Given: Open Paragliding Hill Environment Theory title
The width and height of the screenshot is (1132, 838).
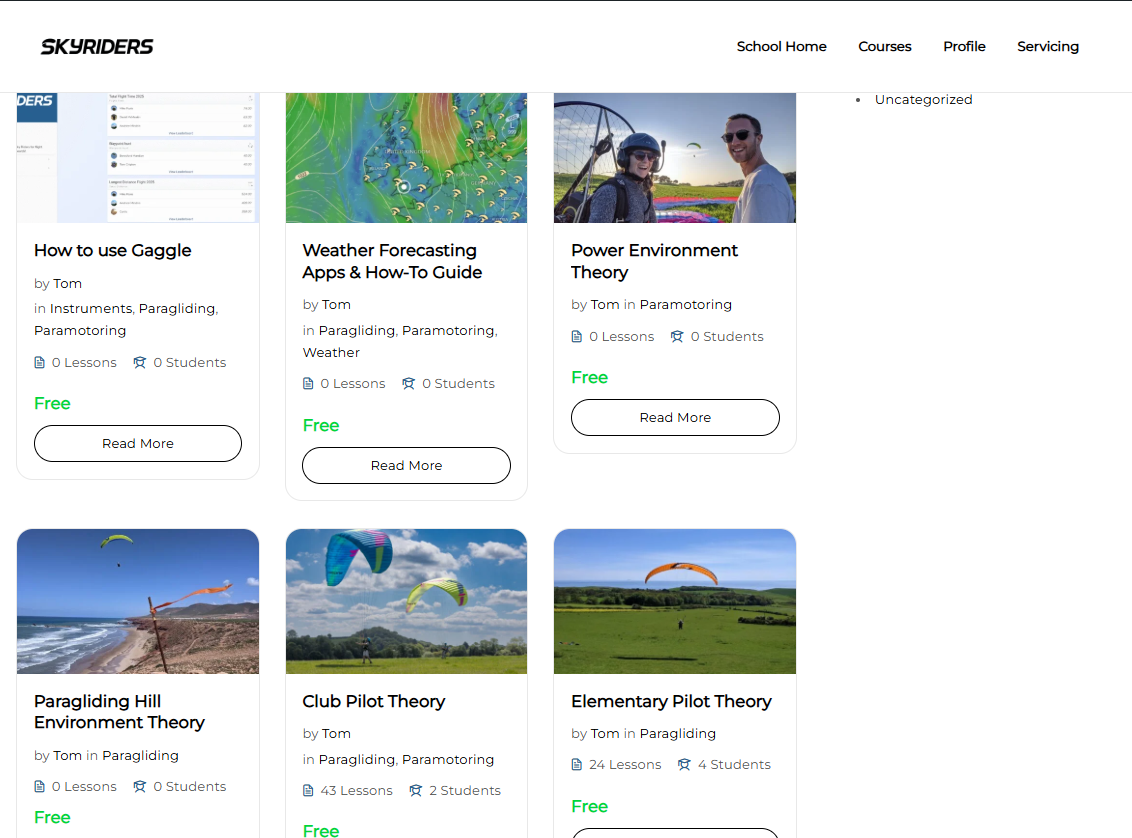Looking at the screenshot, I should coord(119,712).
